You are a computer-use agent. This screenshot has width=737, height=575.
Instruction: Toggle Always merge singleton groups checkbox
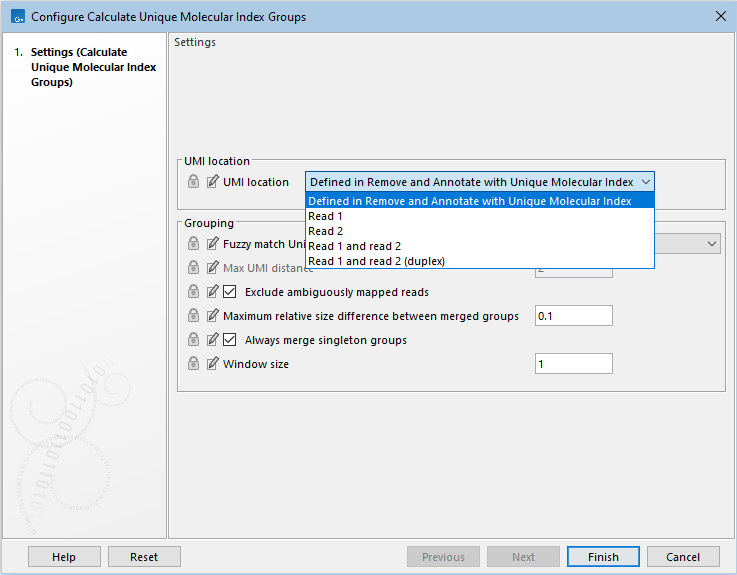tap(230, 340)
